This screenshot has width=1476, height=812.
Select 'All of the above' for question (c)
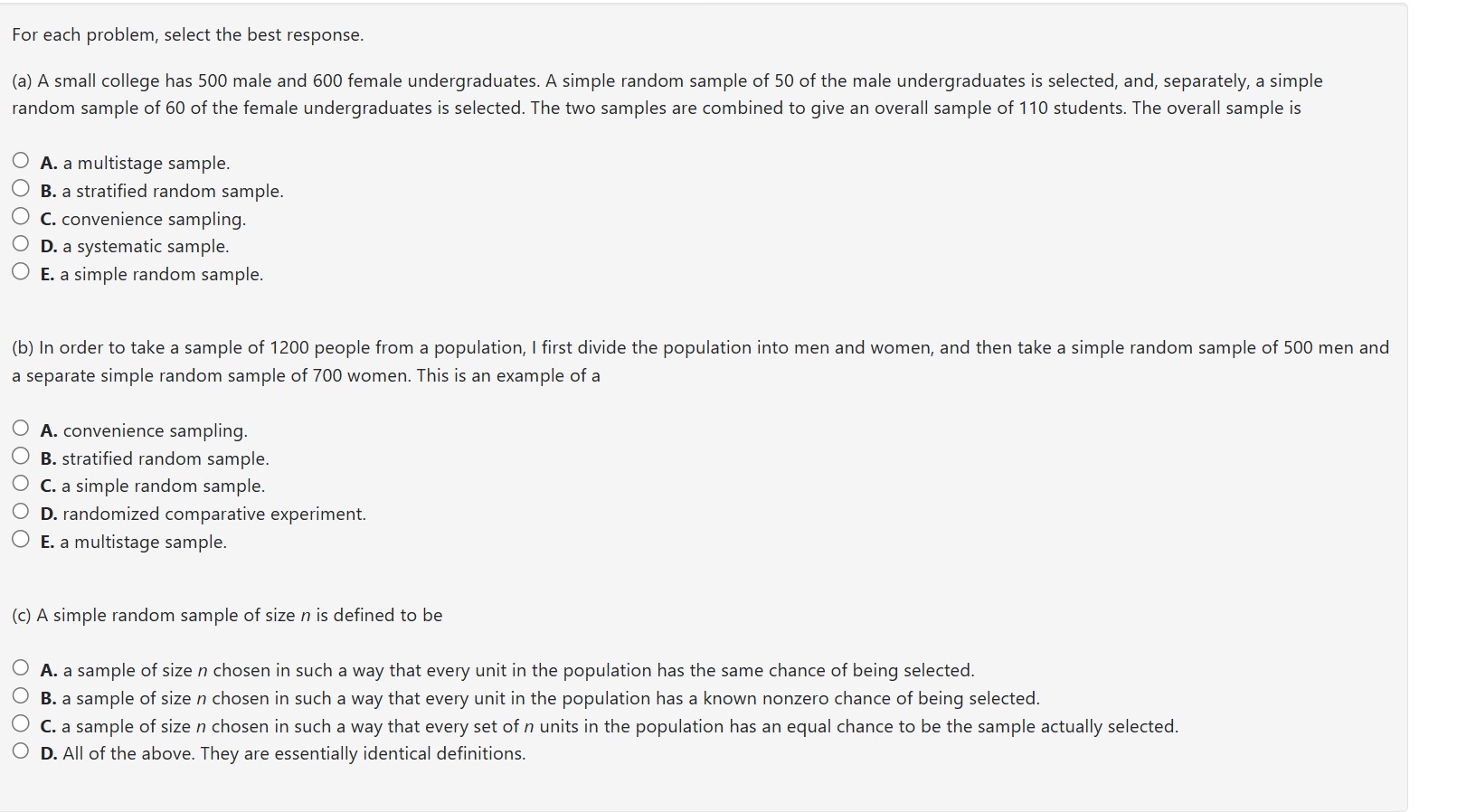(x=21, y=751)
